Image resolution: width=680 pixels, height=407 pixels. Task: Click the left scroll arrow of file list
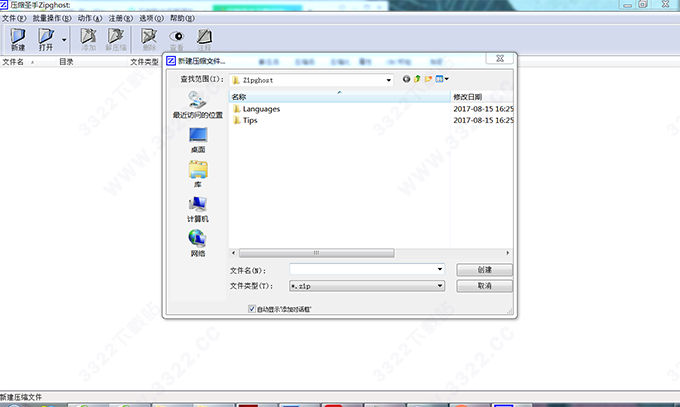tap(233, 253)
